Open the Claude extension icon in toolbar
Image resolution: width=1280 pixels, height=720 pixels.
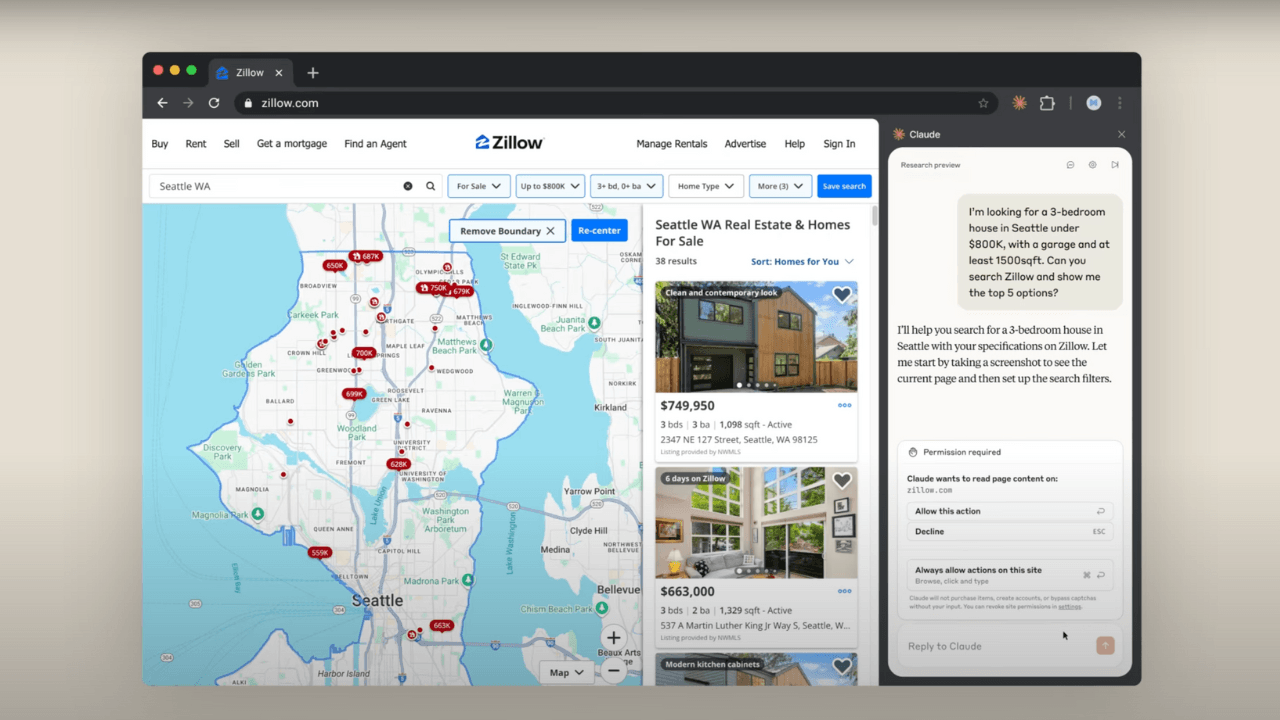pos(1019,103)
